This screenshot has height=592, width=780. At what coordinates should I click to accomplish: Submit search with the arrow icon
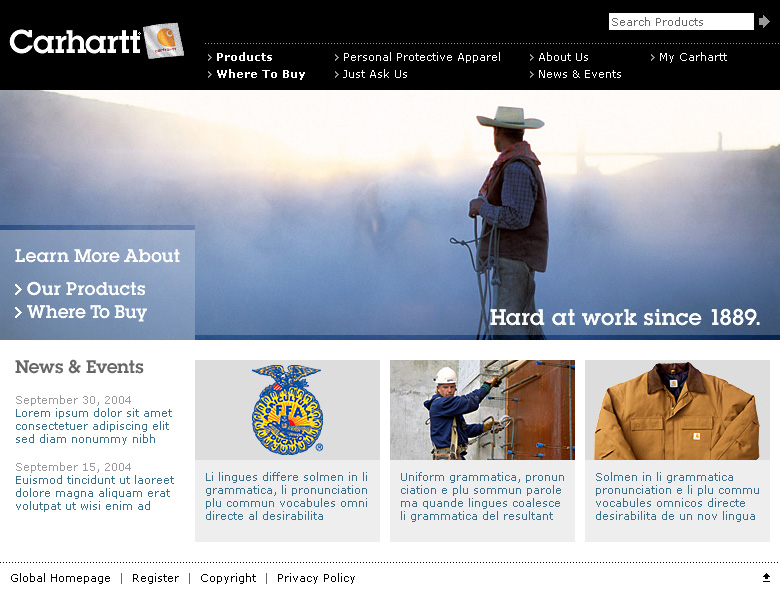764,21
